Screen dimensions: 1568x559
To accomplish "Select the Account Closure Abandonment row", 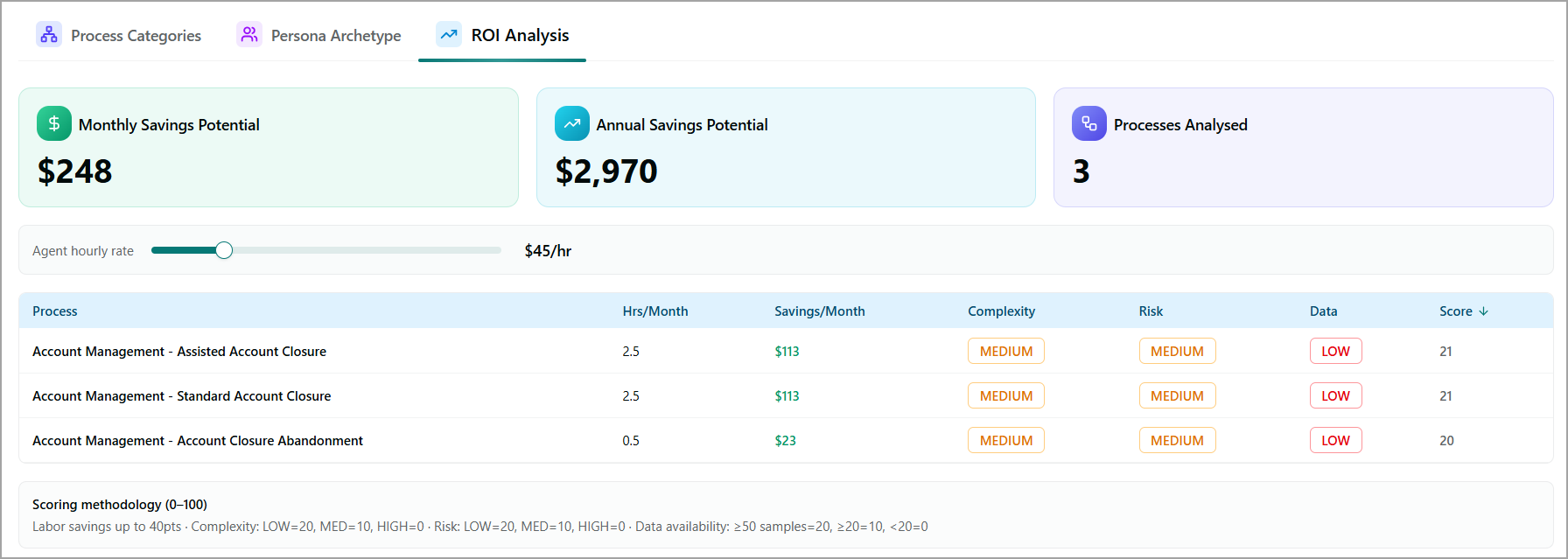I will (x=786, y=440).
